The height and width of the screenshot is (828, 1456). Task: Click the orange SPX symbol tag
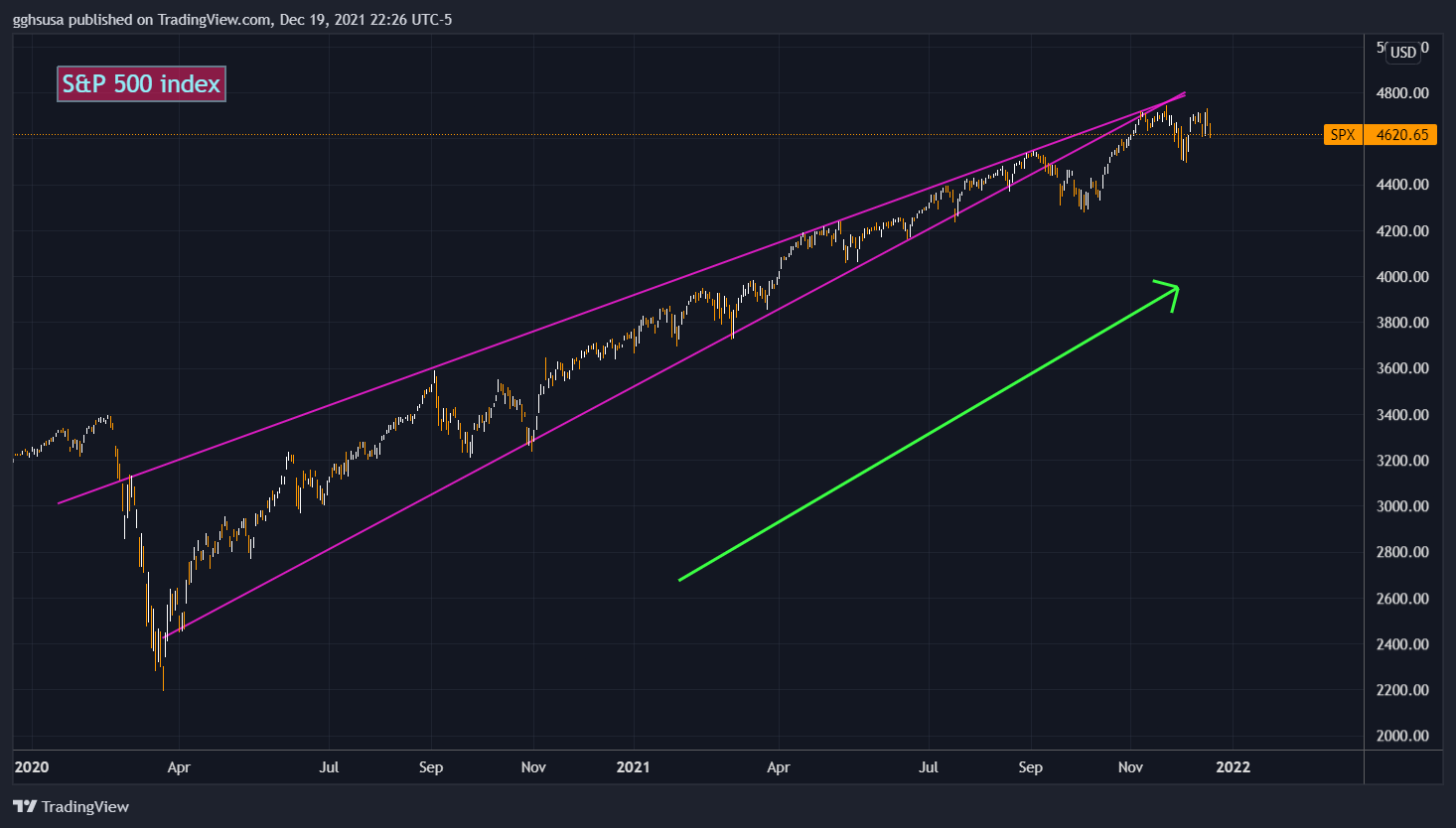point(1343,134)
